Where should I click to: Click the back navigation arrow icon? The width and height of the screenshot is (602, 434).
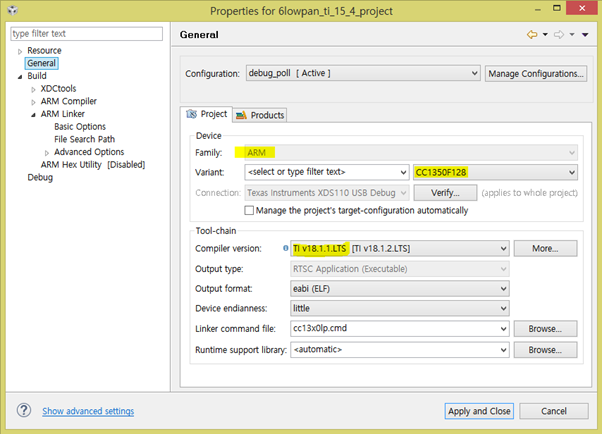[532, 35]
